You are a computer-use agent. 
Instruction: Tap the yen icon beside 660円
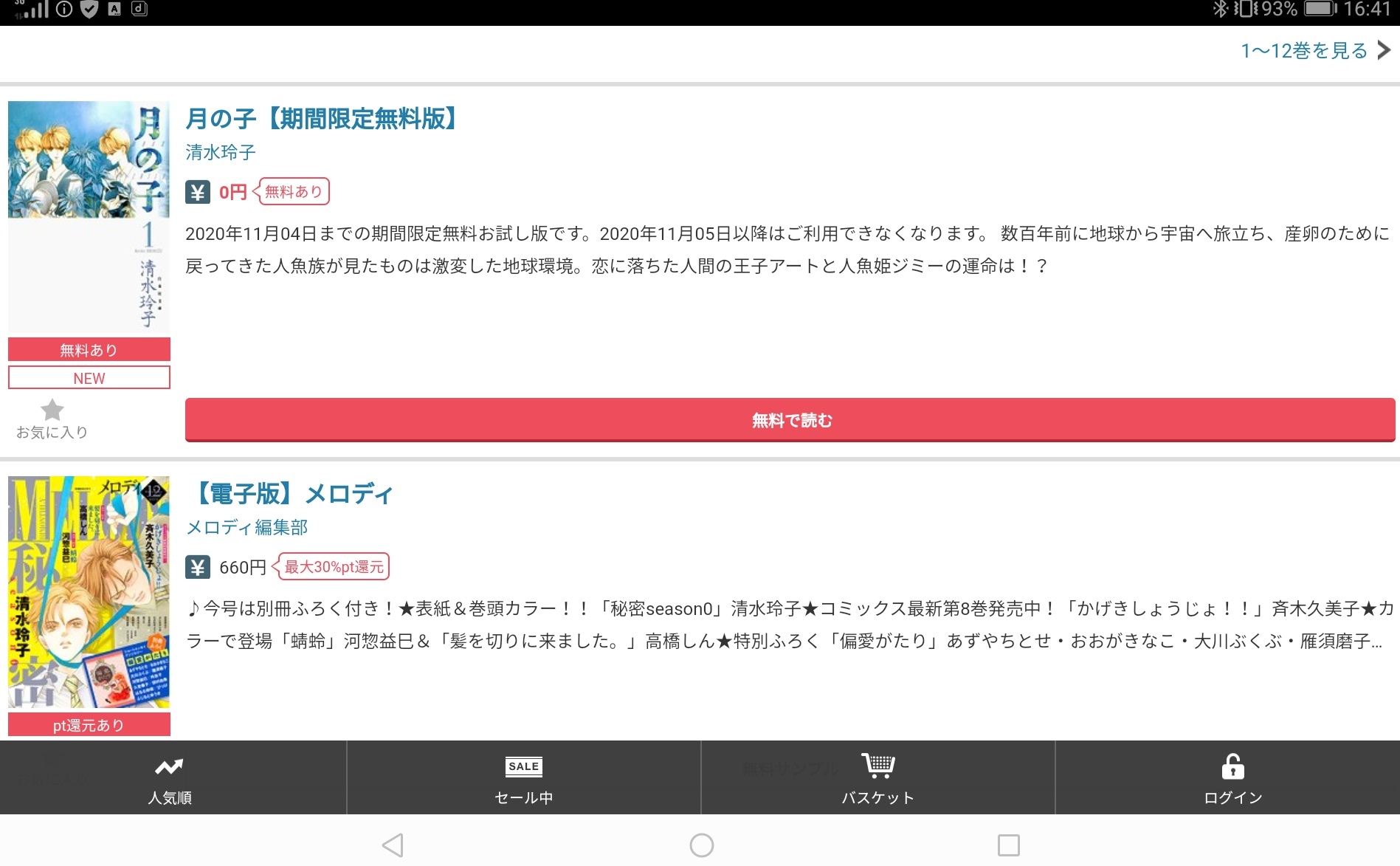pos(197,567)
